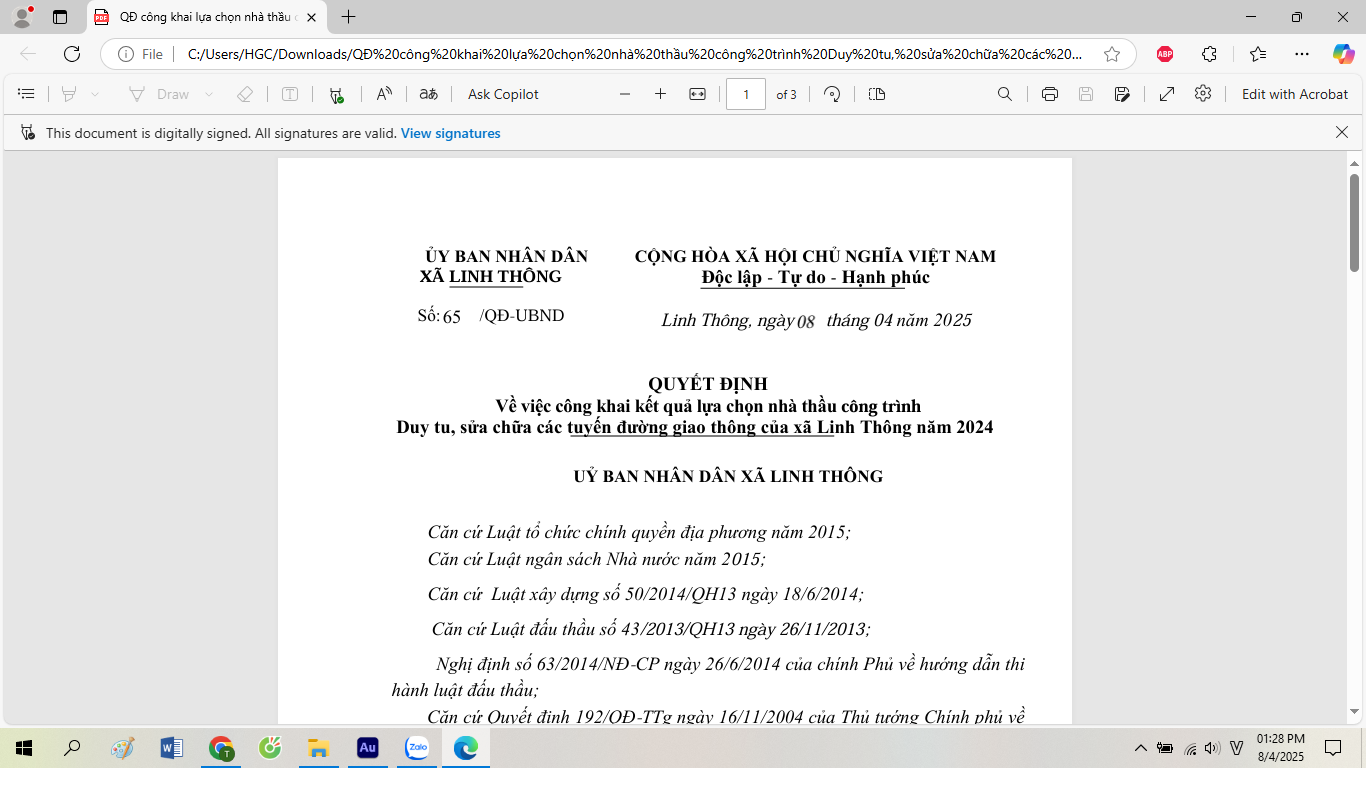Open a new tab

coord(348,17)
